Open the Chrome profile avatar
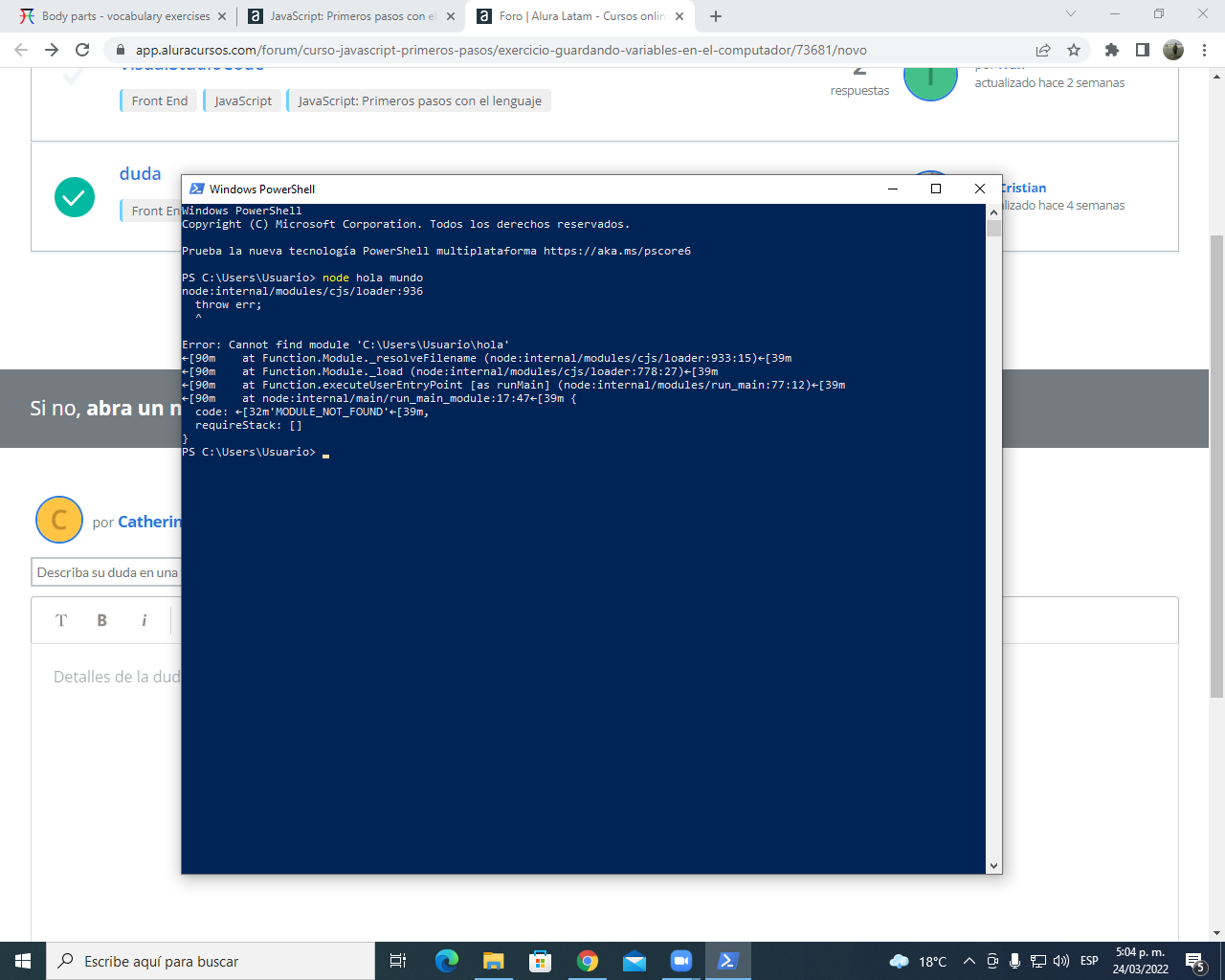1225x980 pixels. [1173, 50]
